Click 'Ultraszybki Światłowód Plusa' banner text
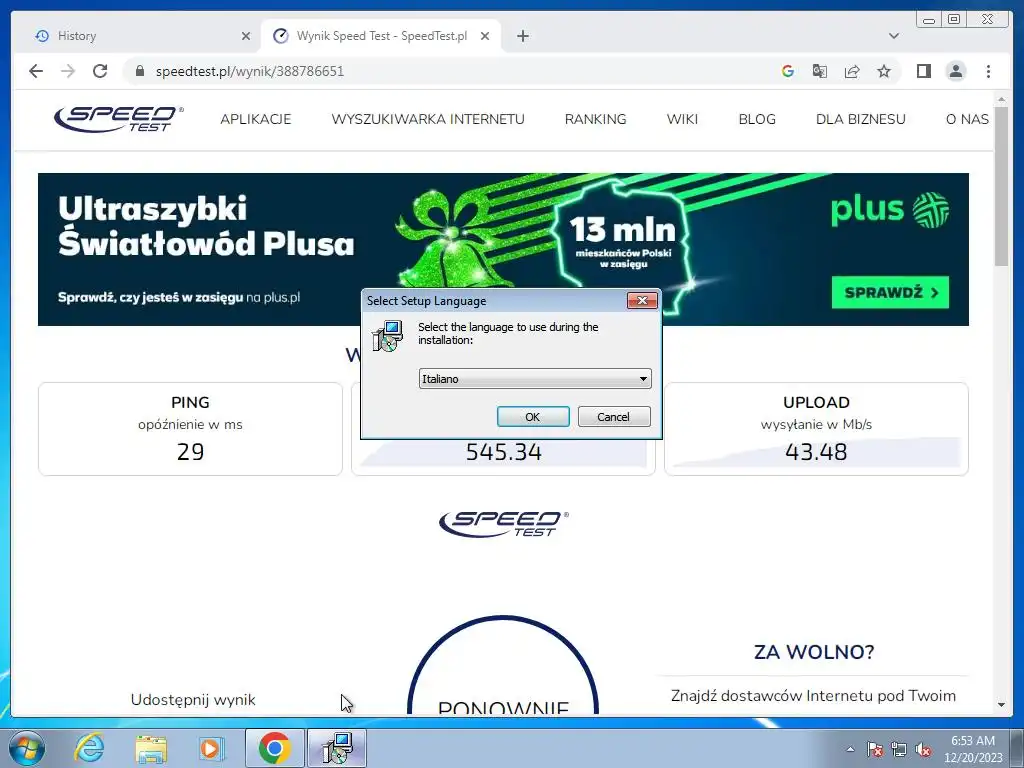1024x768 pixels. tap(206, 226)
